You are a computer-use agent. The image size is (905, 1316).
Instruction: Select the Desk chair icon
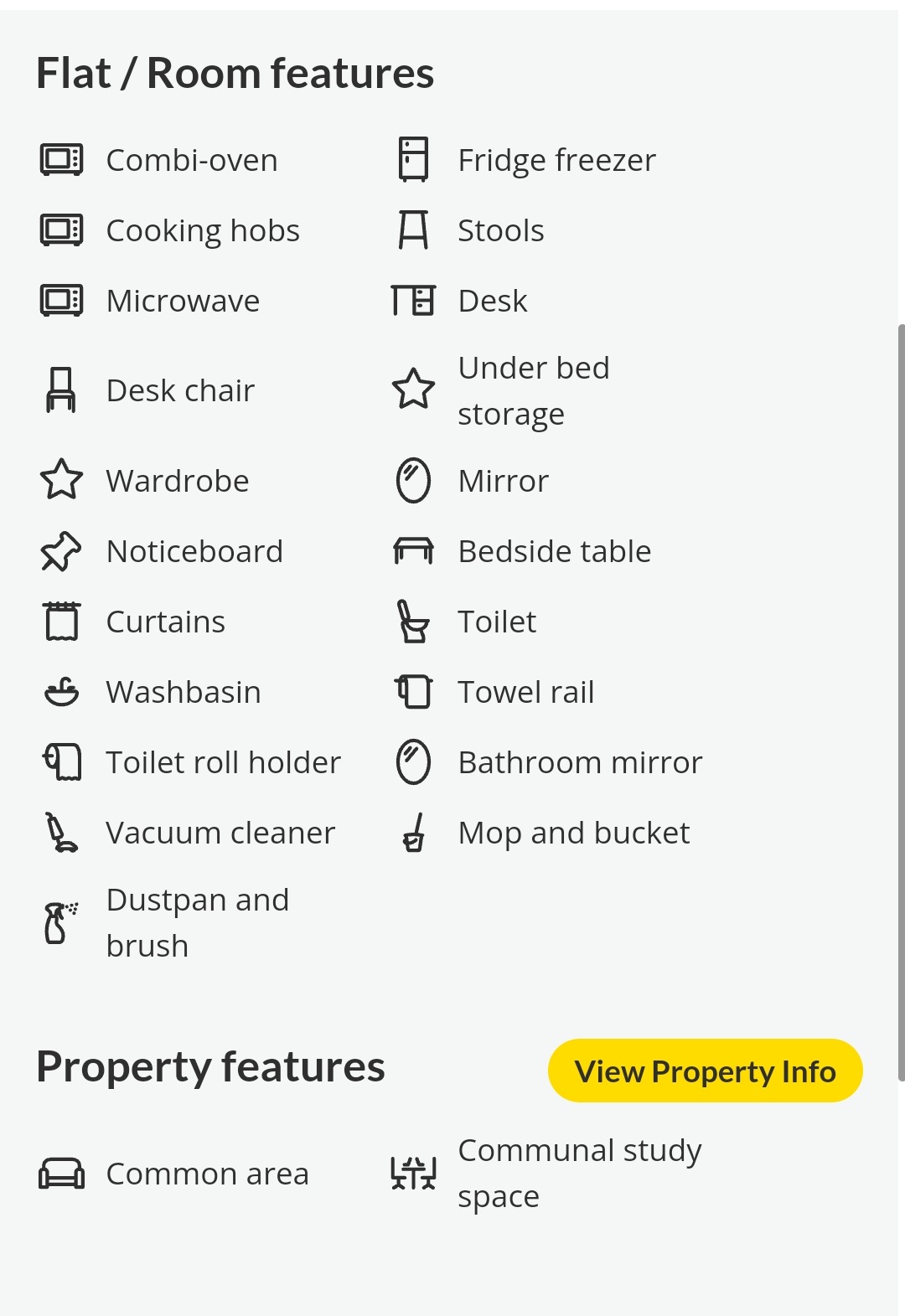click(61, 390)
